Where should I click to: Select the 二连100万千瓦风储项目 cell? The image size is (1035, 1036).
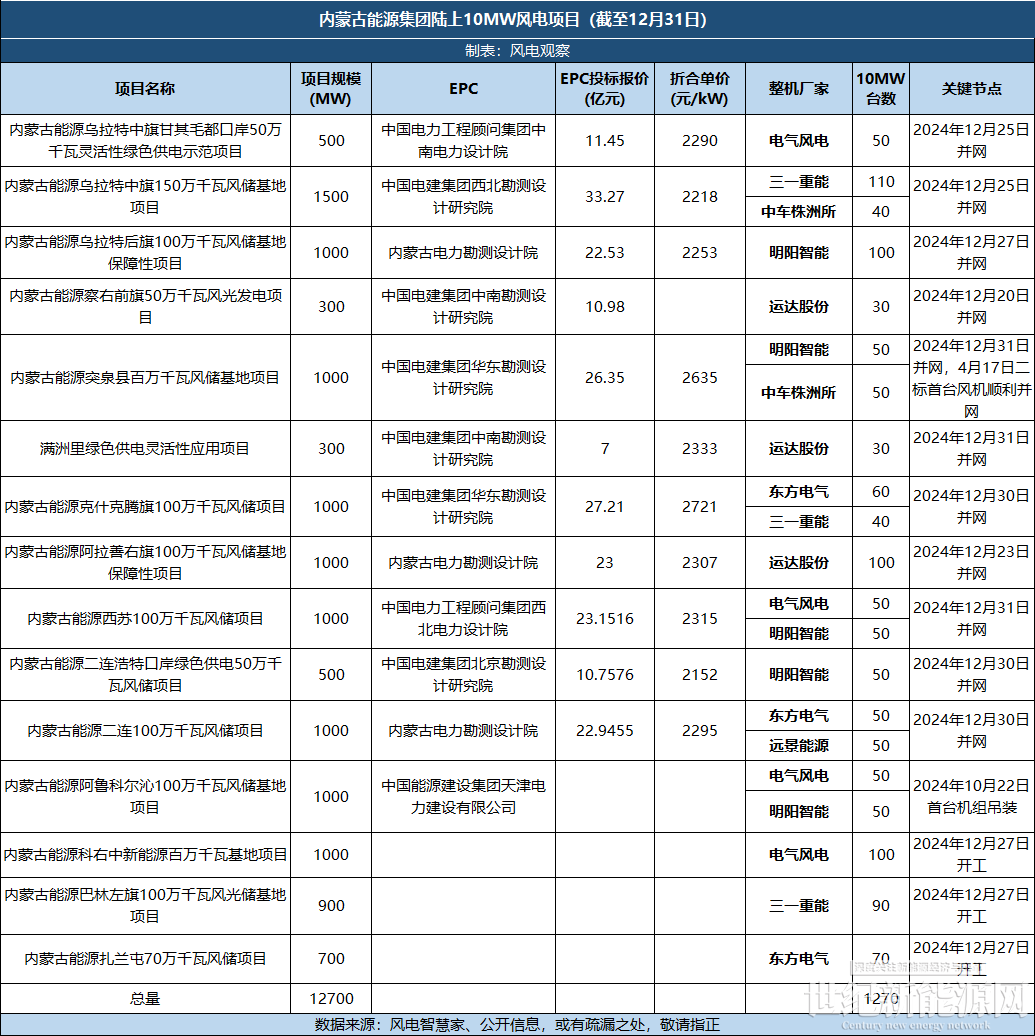coord(145,731)
